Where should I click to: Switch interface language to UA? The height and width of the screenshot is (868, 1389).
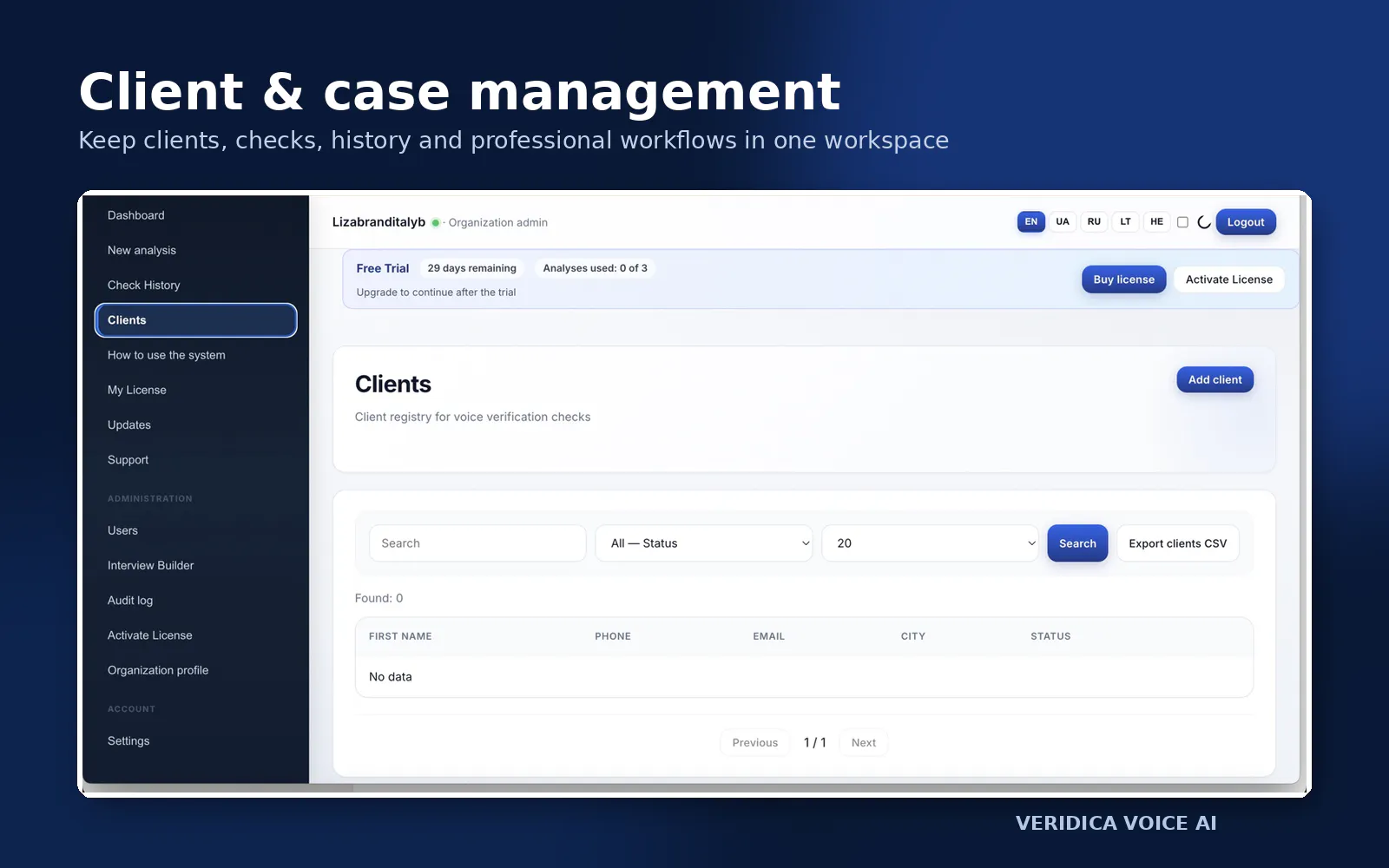point(1063,221)
